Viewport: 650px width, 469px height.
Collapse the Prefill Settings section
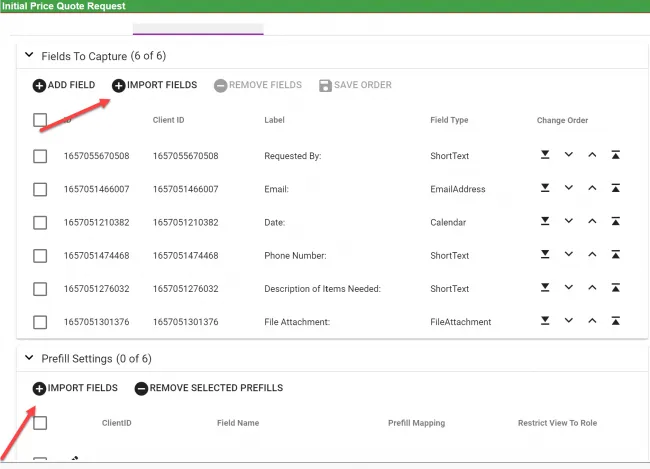[x=28, y=358]
